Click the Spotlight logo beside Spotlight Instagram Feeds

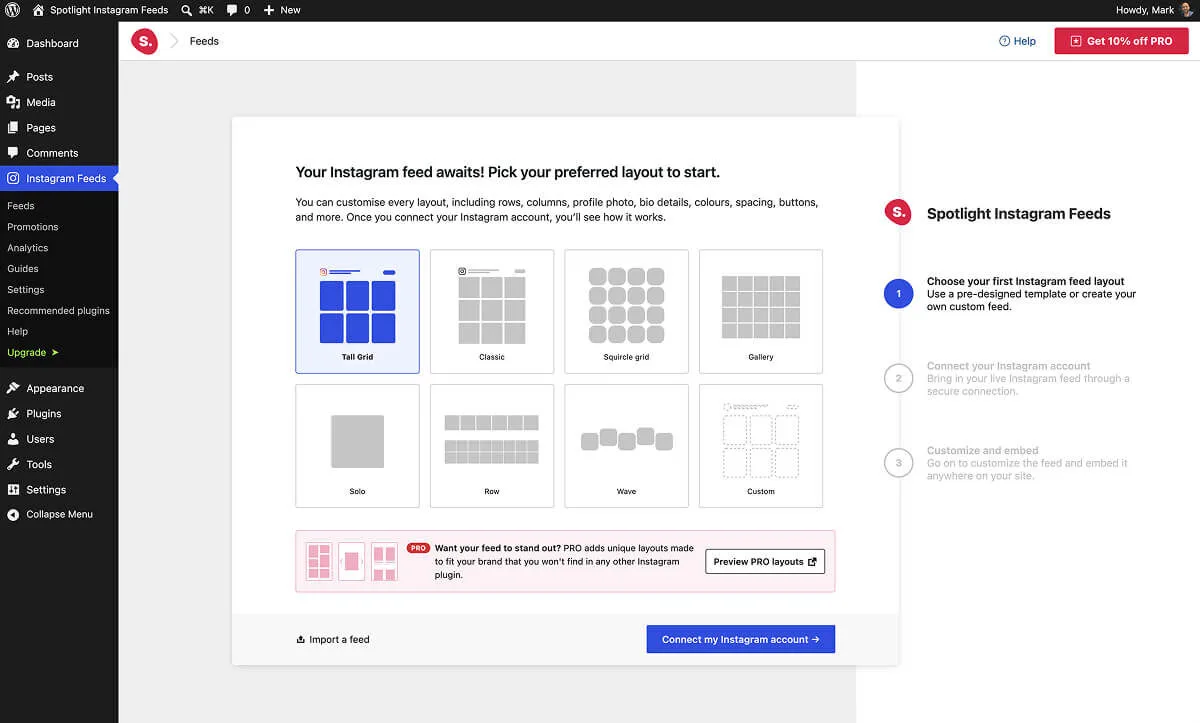pyautogui.click(x=898, y=212)
